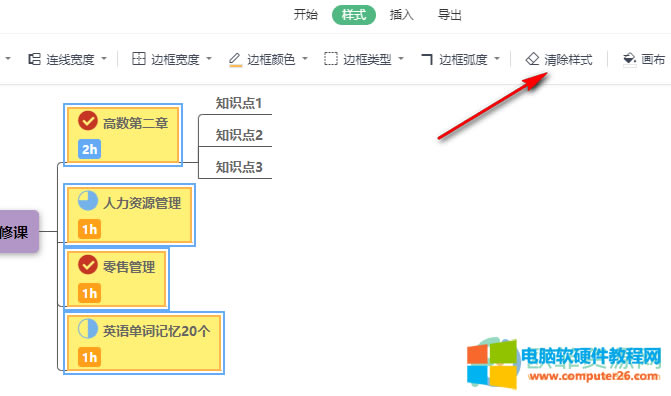This screenshot has width=671, height=396.
Task: Click the 连线宽度 label
Action: 70,60
